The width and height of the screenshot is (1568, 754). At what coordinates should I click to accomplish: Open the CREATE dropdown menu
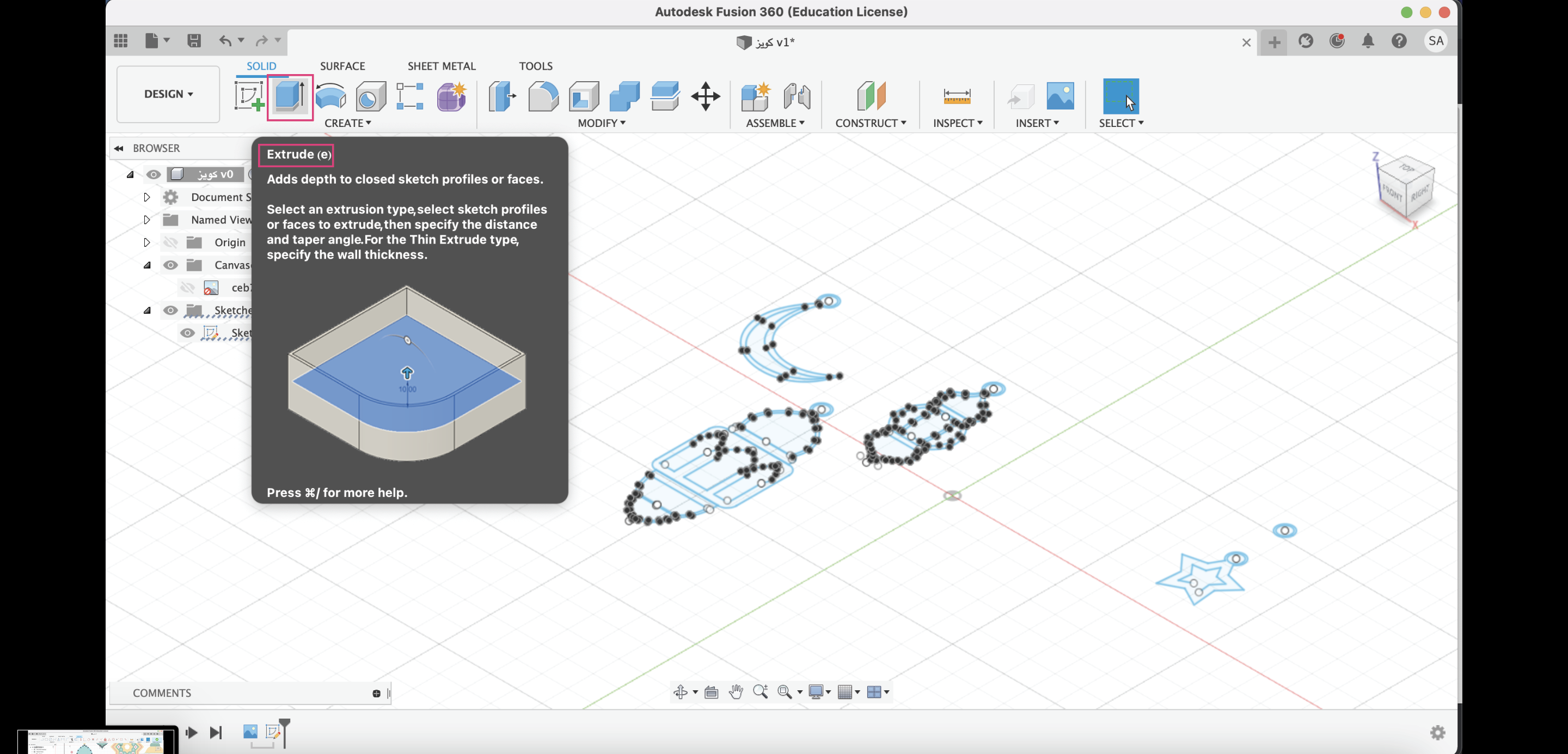347,123
